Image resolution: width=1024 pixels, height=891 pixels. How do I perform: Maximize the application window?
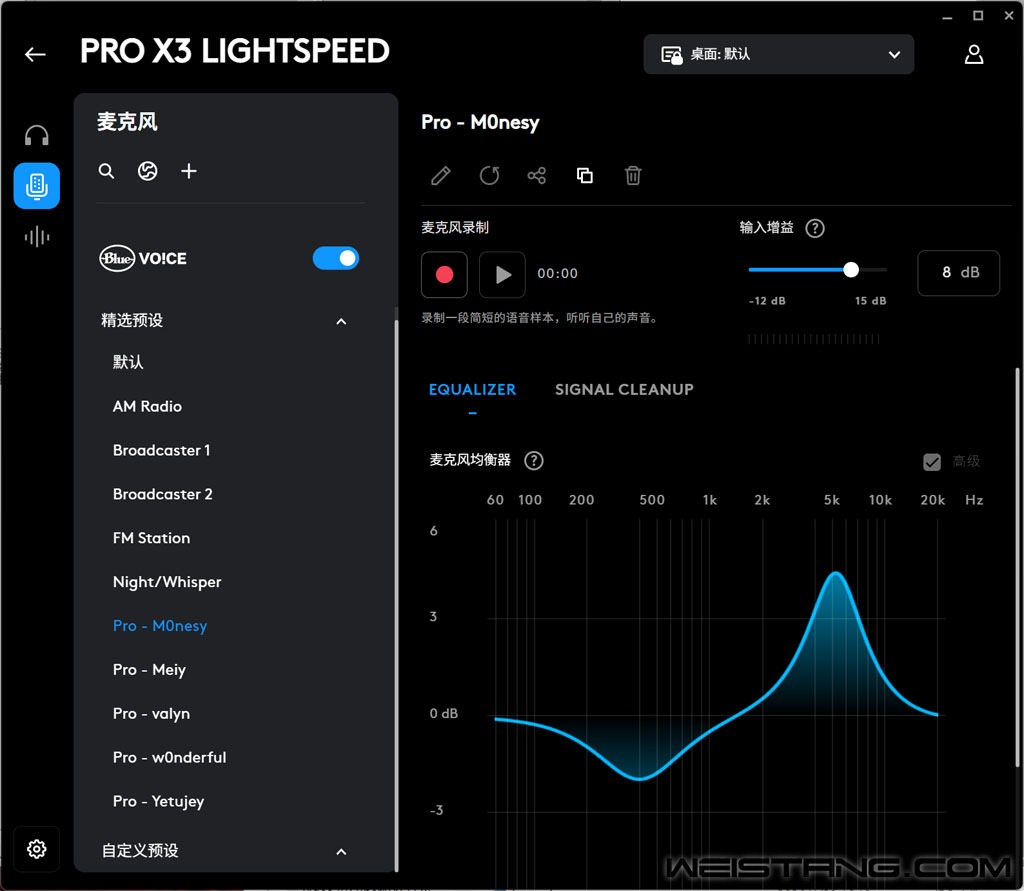(x=978, y=16)
